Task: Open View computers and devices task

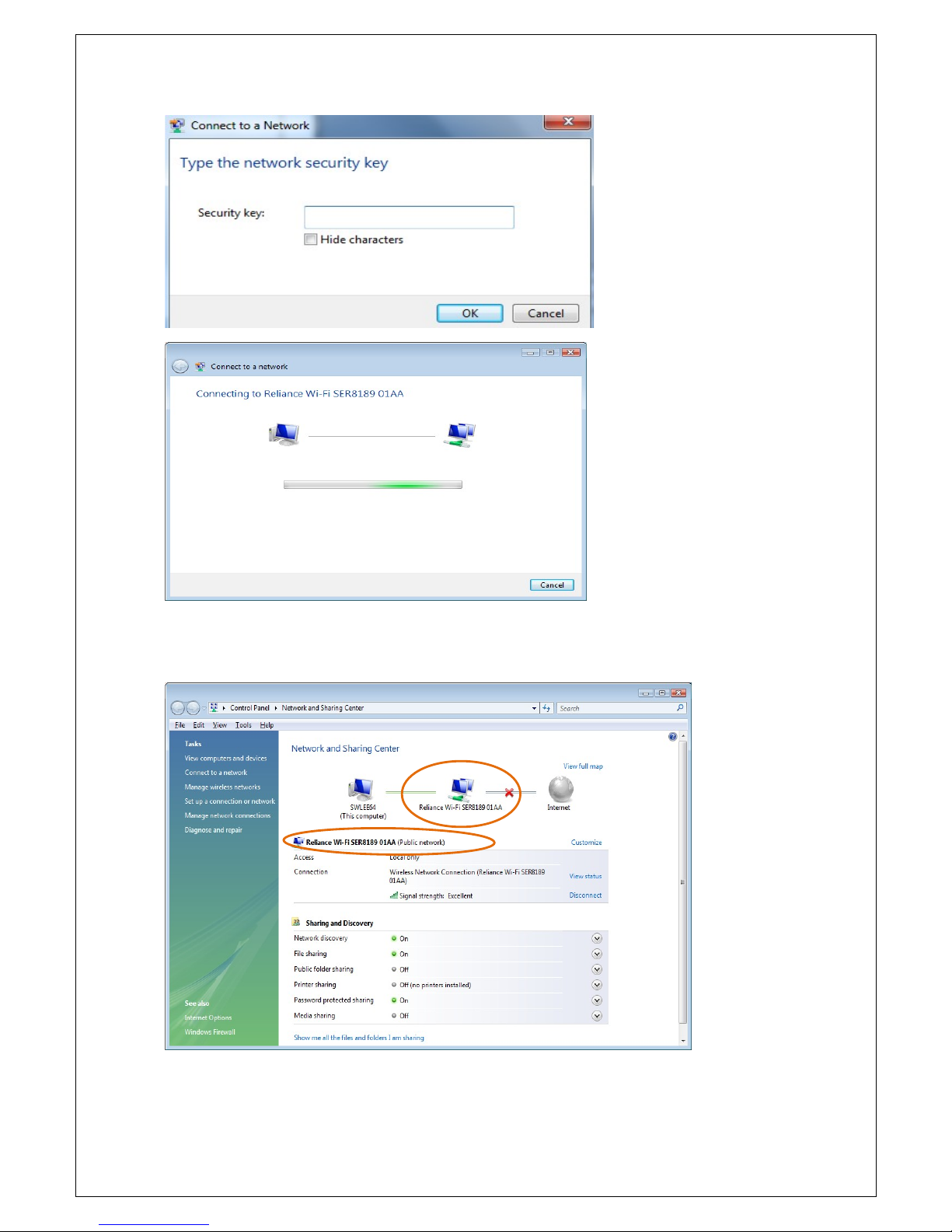Action: (225, 759)
